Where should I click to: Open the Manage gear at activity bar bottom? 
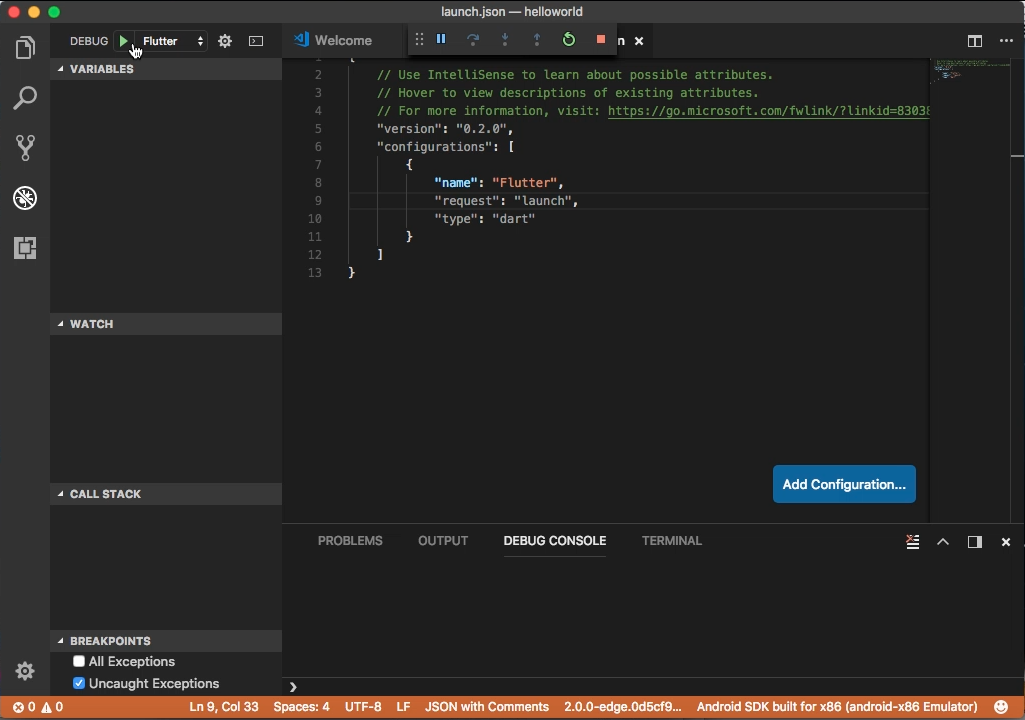[25, 671]
